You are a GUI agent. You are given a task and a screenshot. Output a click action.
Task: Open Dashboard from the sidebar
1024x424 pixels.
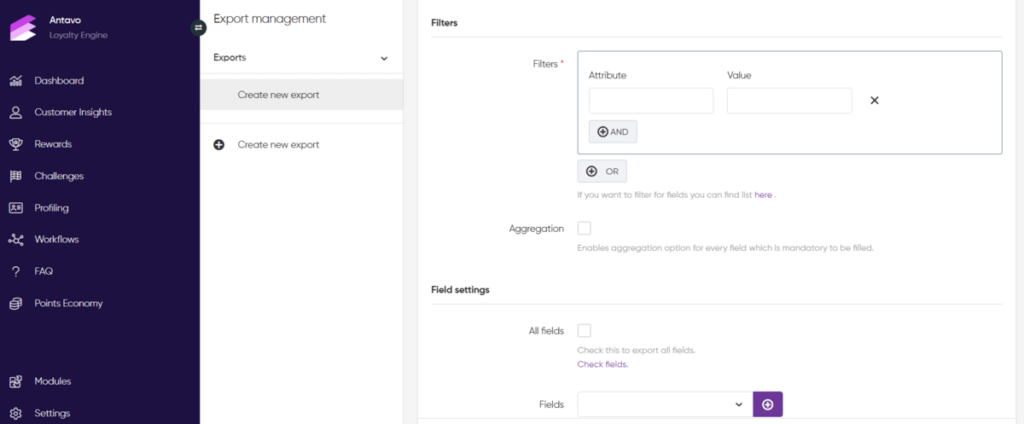point(59,81)
